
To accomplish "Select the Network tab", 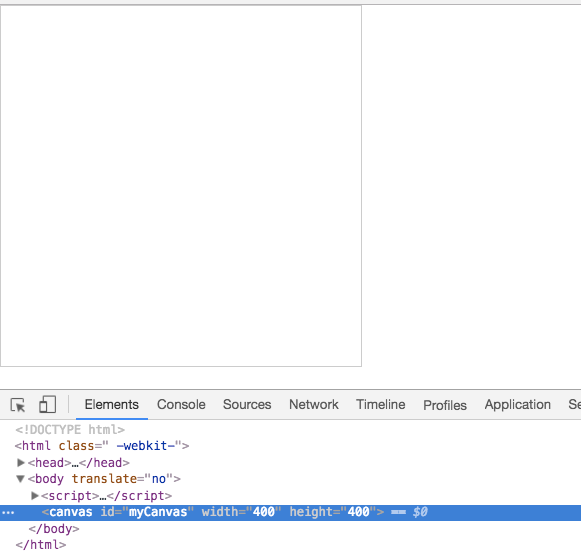I will point(313,405).
